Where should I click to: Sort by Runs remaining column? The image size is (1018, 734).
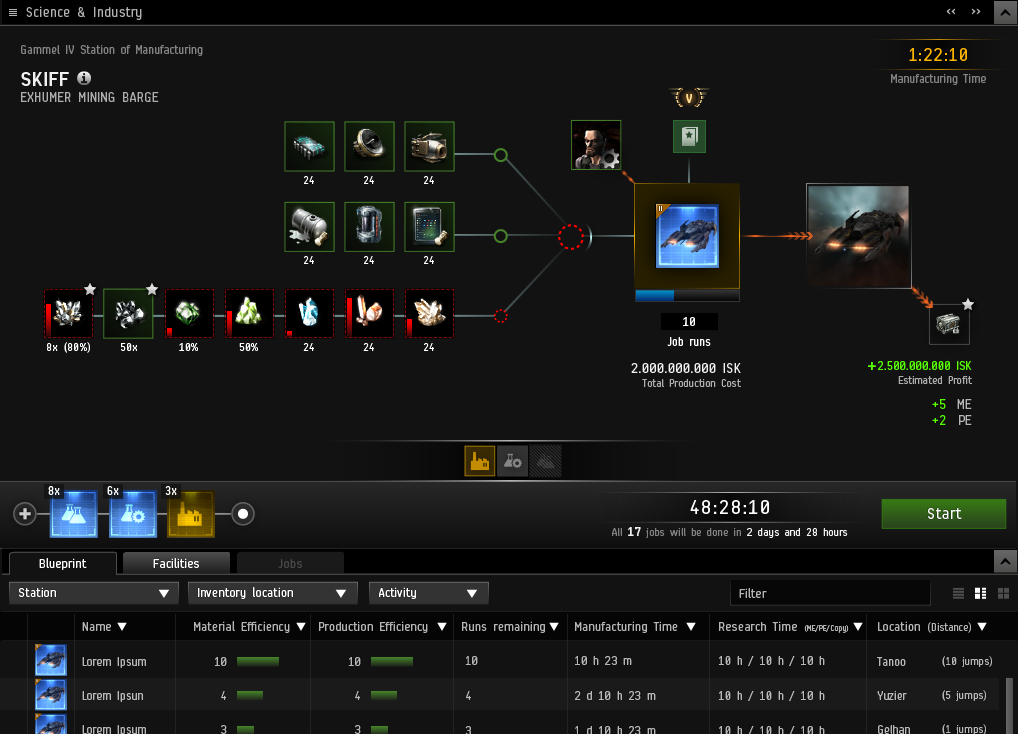point(510,627)
